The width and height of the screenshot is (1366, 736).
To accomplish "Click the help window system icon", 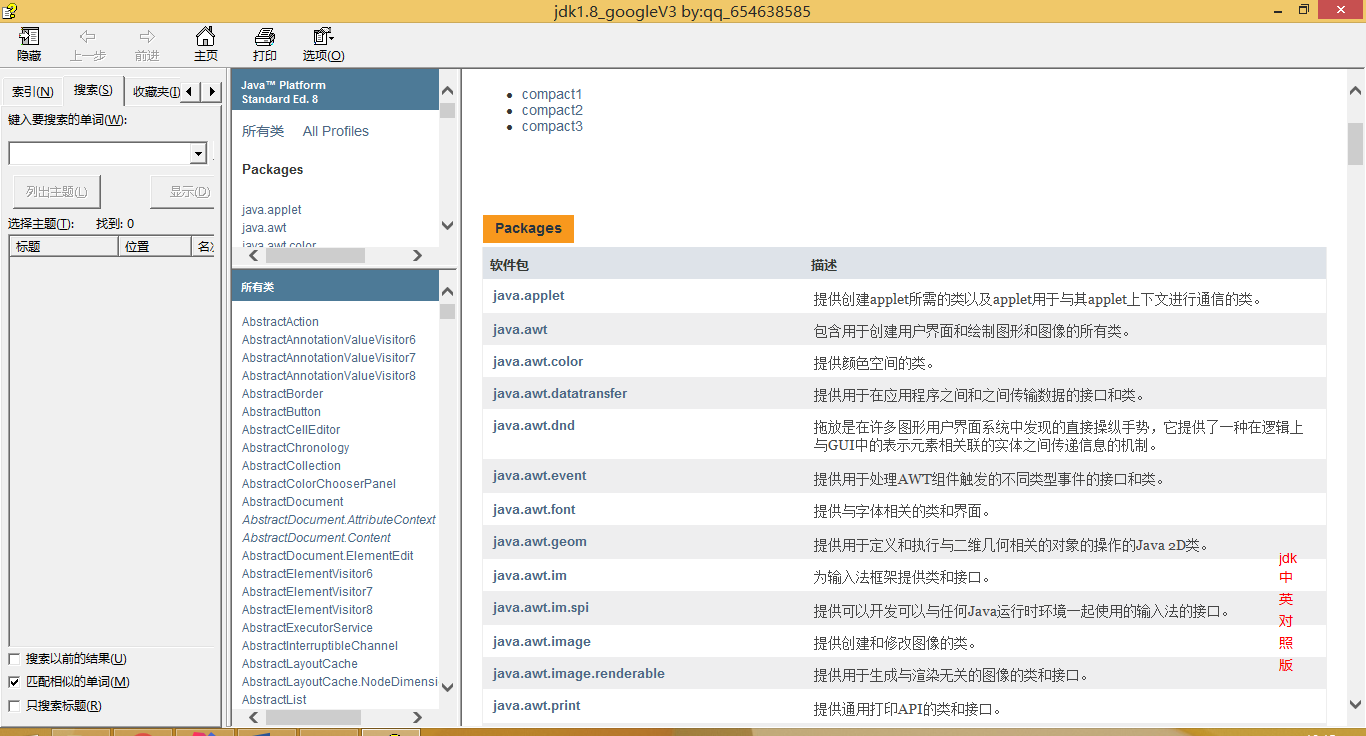I will click(10, 10).
